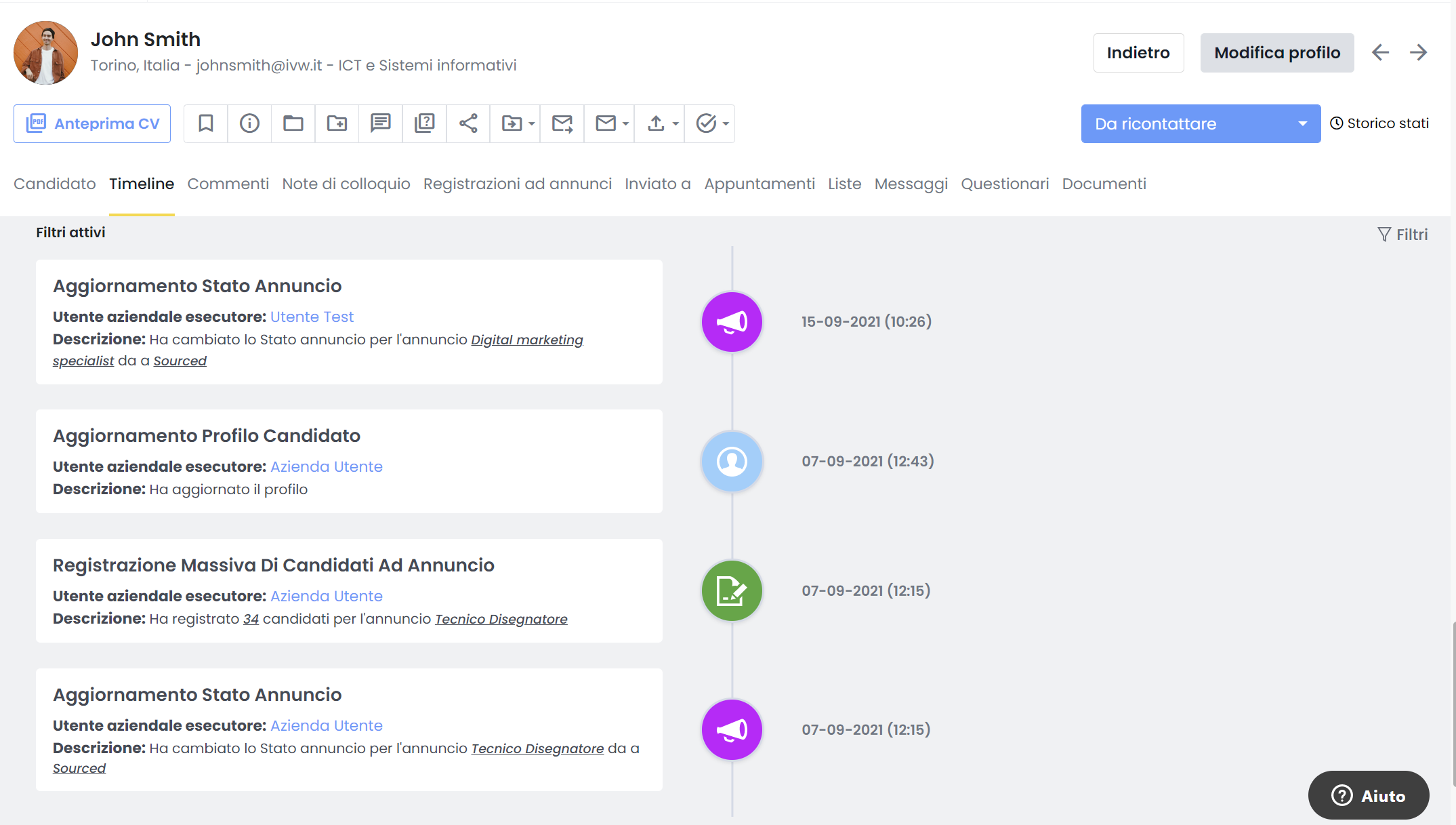The height and width of the screenshot is (825, 1456).
Task: Click the bookmark icon in toolbar
Action: point(206,123)
